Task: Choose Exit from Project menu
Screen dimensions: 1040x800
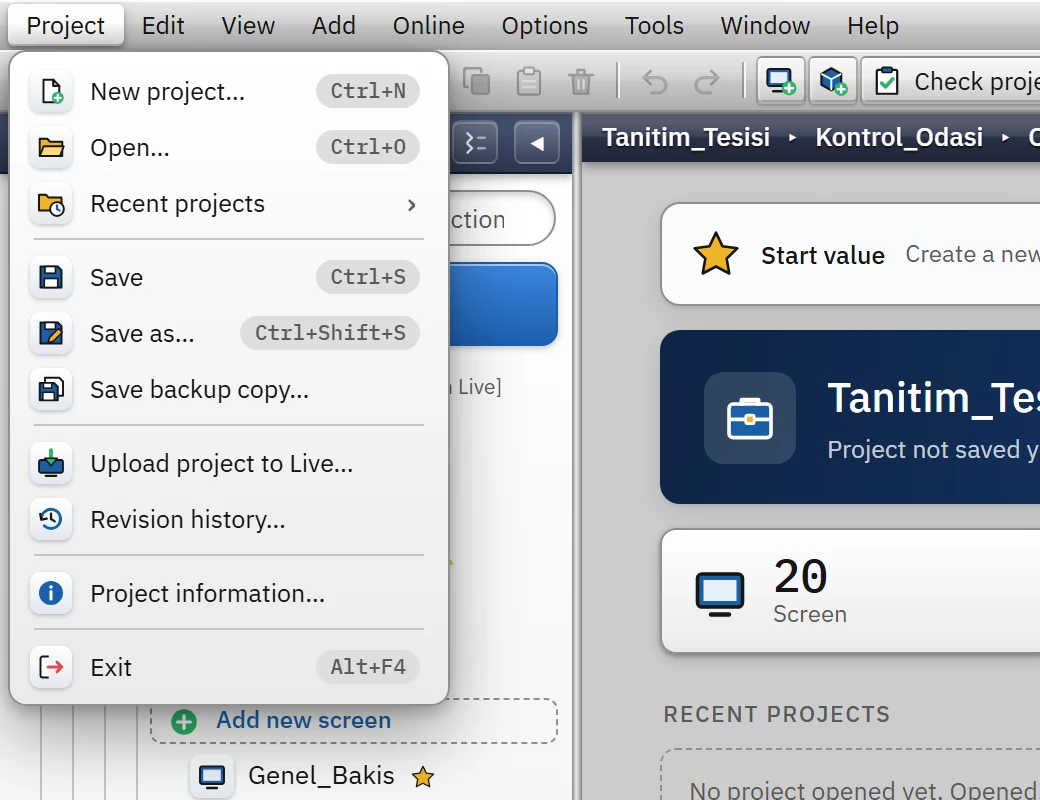Action: [x=229, y=667]
